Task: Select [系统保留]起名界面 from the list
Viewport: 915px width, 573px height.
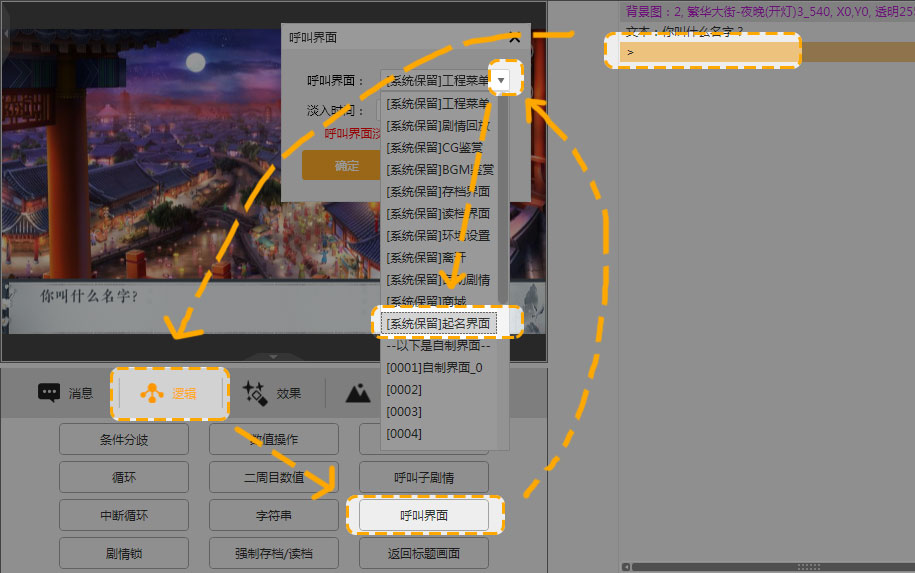Action: pyautogui.click(x=440, y=323)
